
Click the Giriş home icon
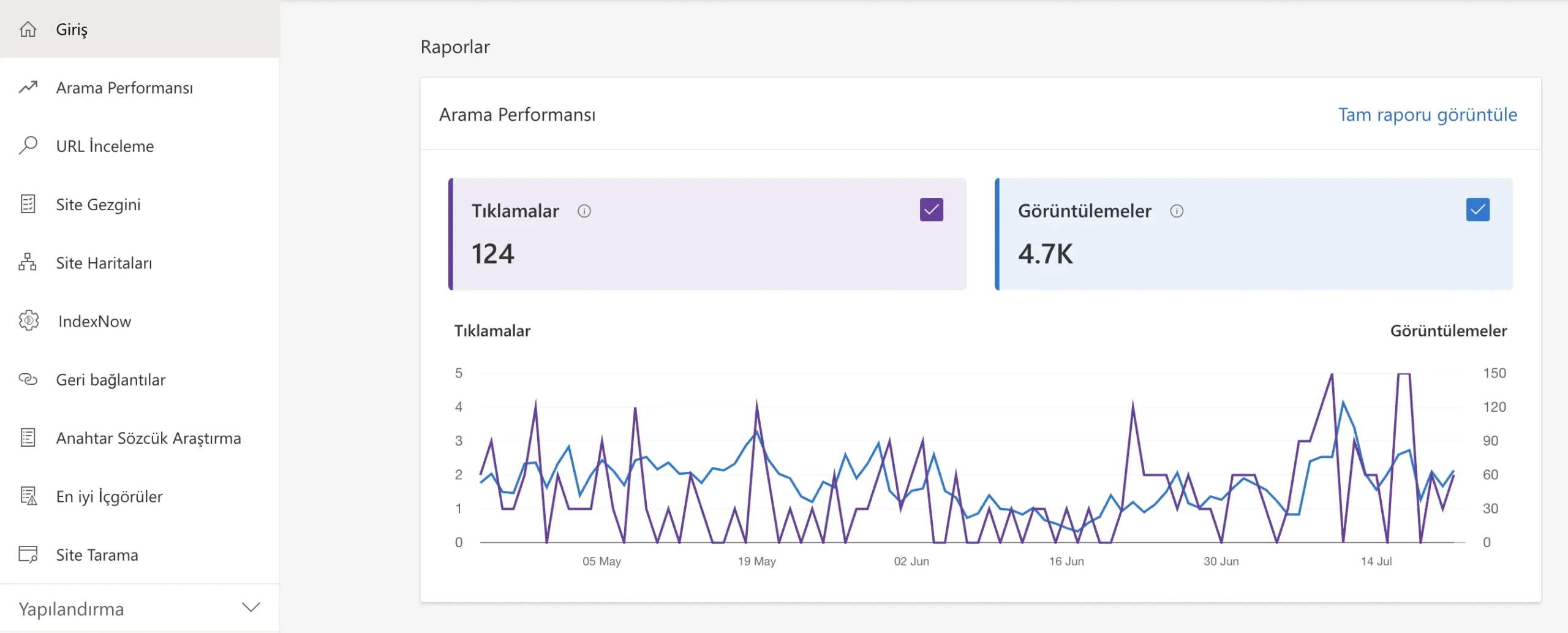point(28,29)
